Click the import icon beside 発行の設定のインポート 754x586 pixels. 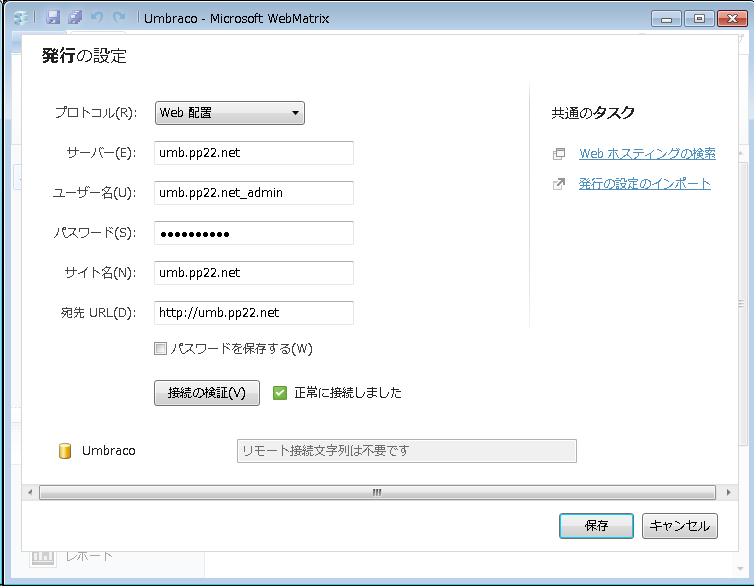[x=559, y=184]
